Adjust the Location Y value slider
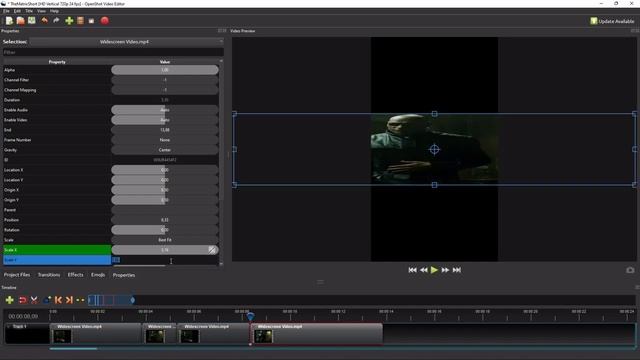Viewport: 640px width, 360px height. coord(164,180)
